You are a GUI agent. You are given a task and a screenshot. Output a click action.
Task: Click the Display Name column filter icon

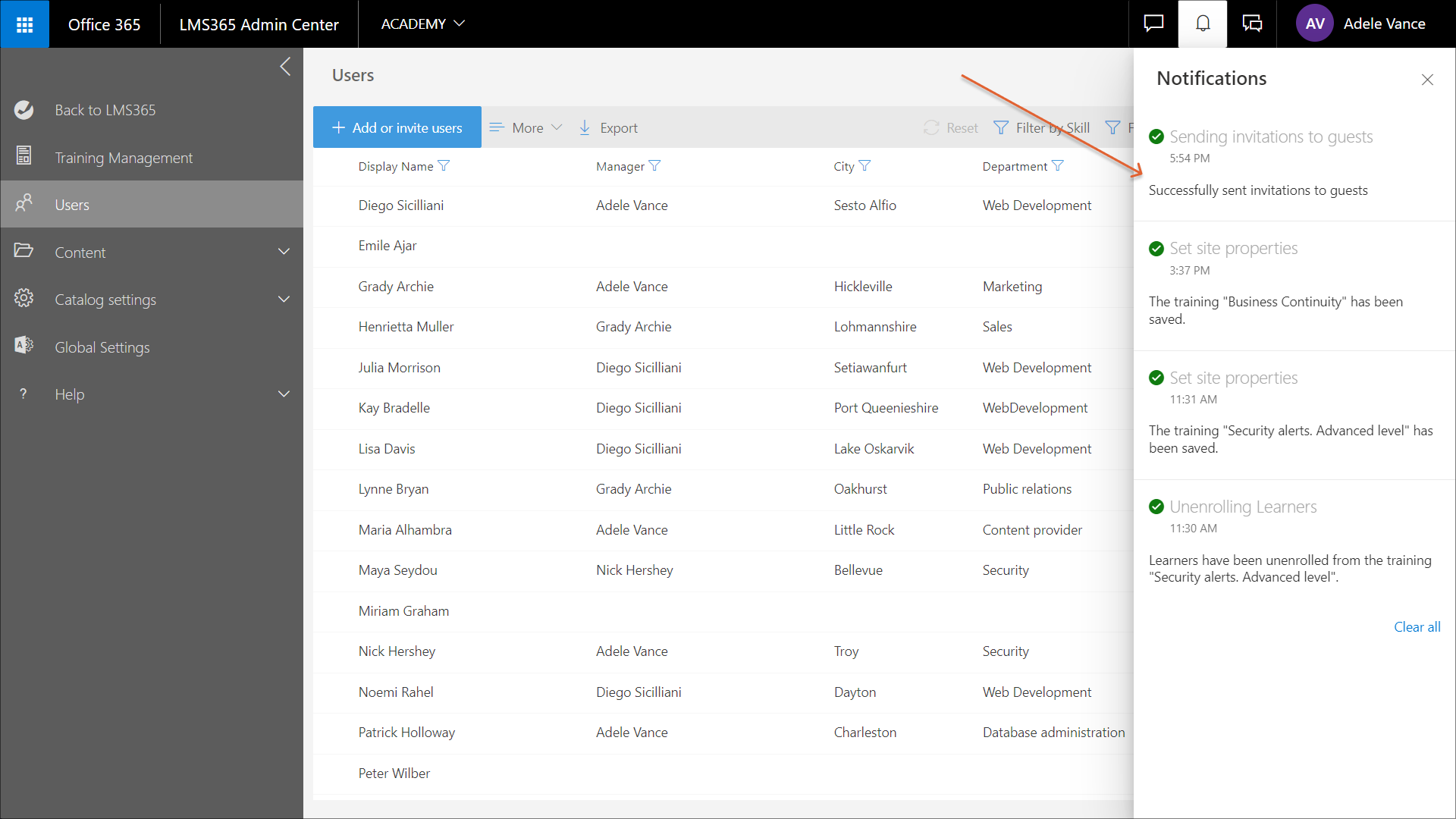click(444, 166)
